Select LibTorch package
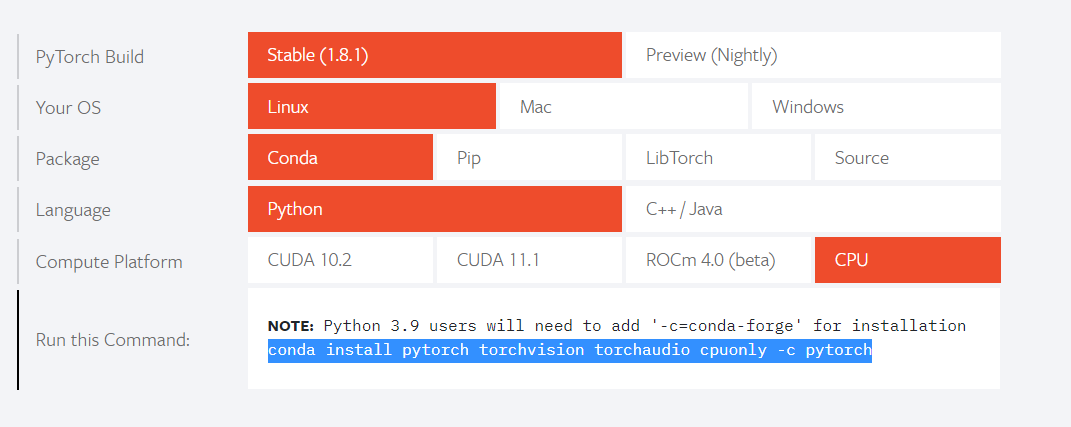1071x427 pixels. tap(718, 157)
